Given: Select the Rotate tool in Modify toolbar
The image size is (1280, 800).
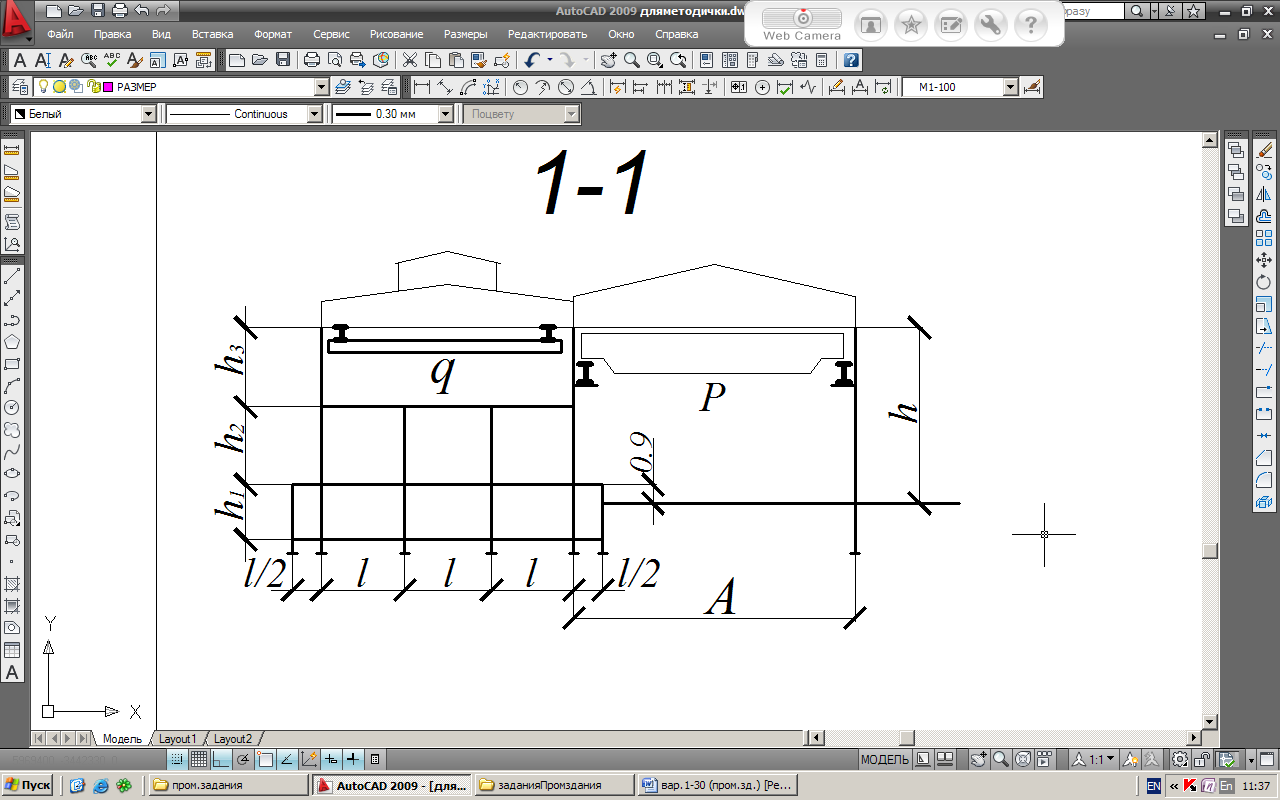Looking at the screenshot, I should coord(1263,282).
